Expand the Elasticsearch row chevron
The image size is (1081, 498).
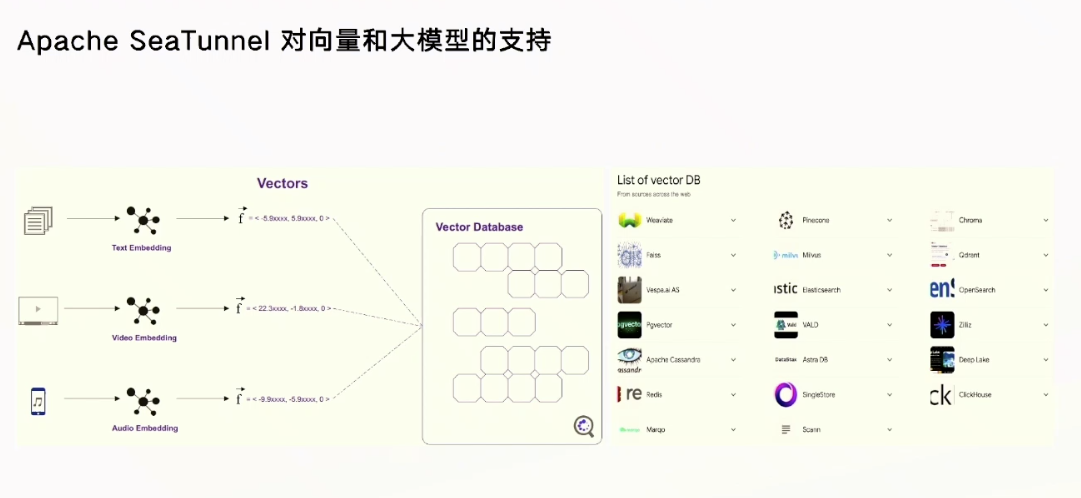[889, 290]
